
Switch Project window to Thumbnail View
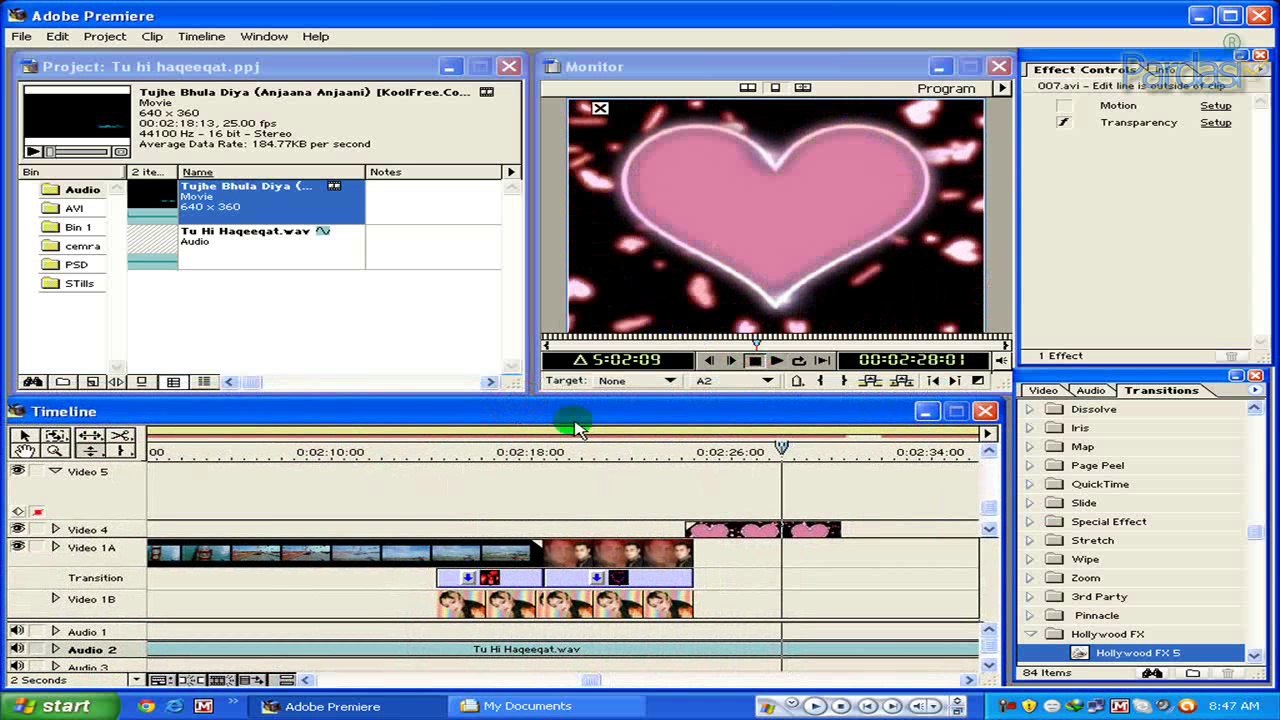point(173,382)
